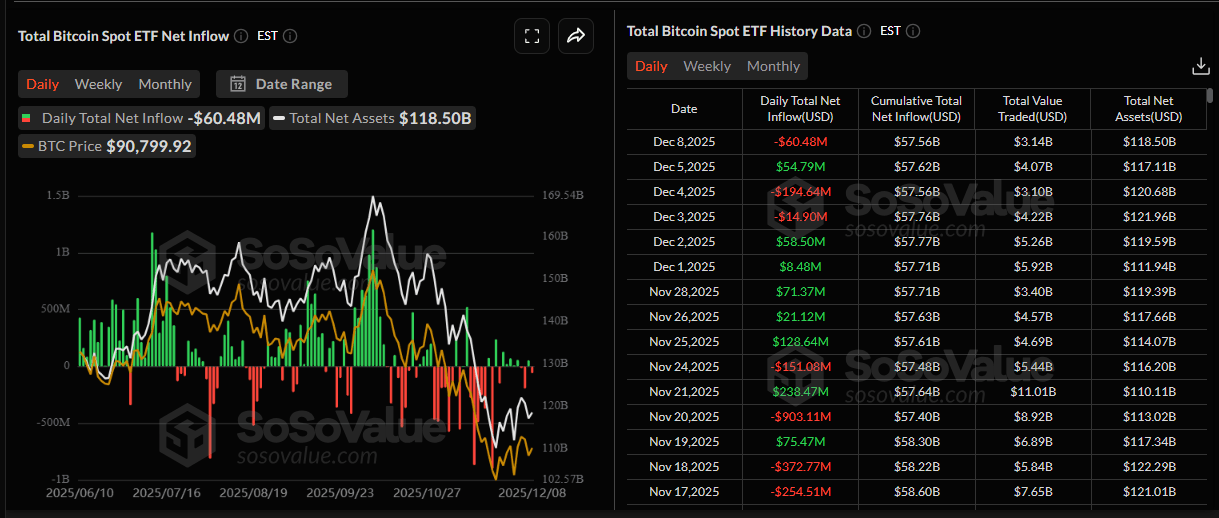This screenshot has width=1219, height=518.
Task: Select Daily tab in History Data
Action: [651, 66]
